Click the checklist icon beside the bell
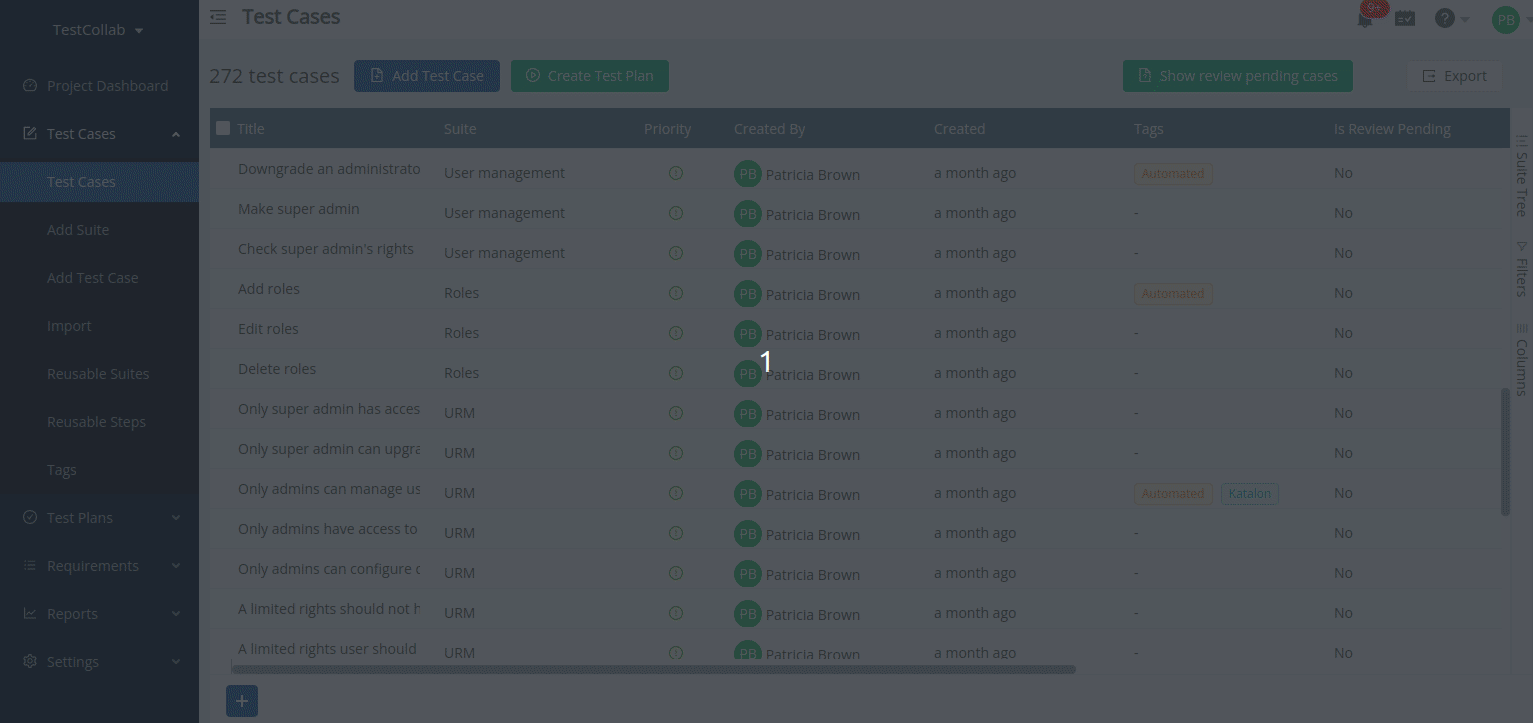The width and height of the screenshot is (1533, 723). (1405, 19)
